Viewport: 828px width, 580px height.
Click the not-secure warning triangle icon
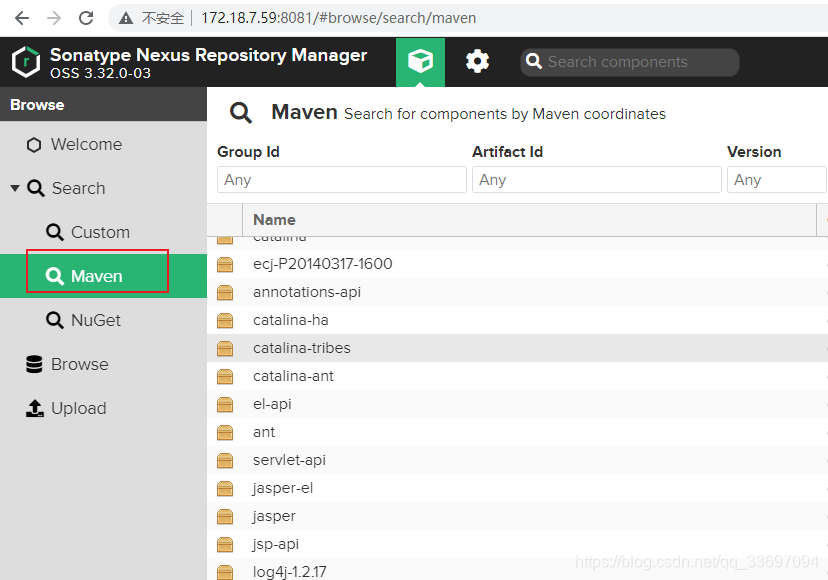[126, 18]
